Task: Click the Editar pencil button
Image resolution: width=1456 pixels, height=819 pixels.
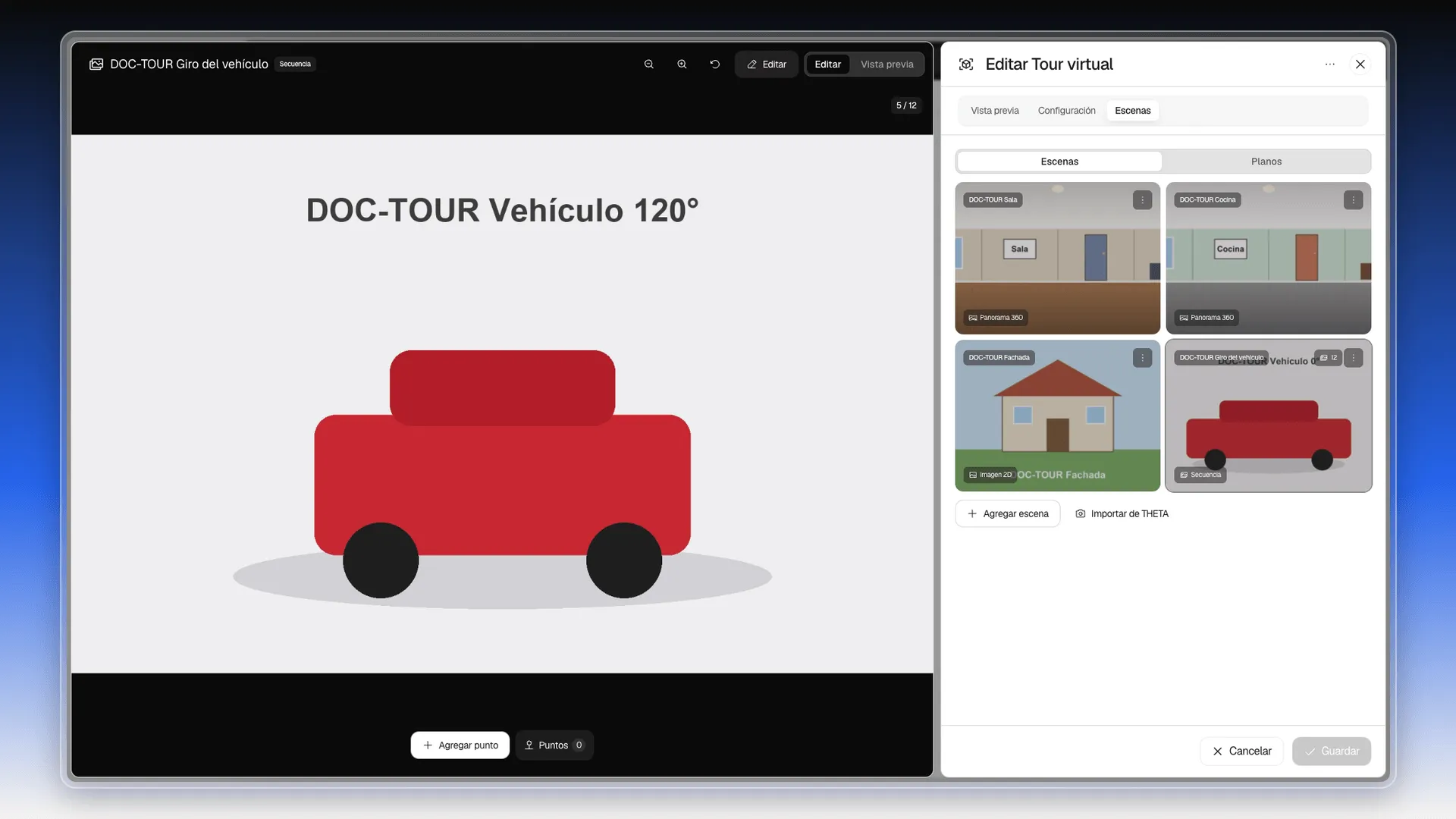Action: click(x=766, y=64)
